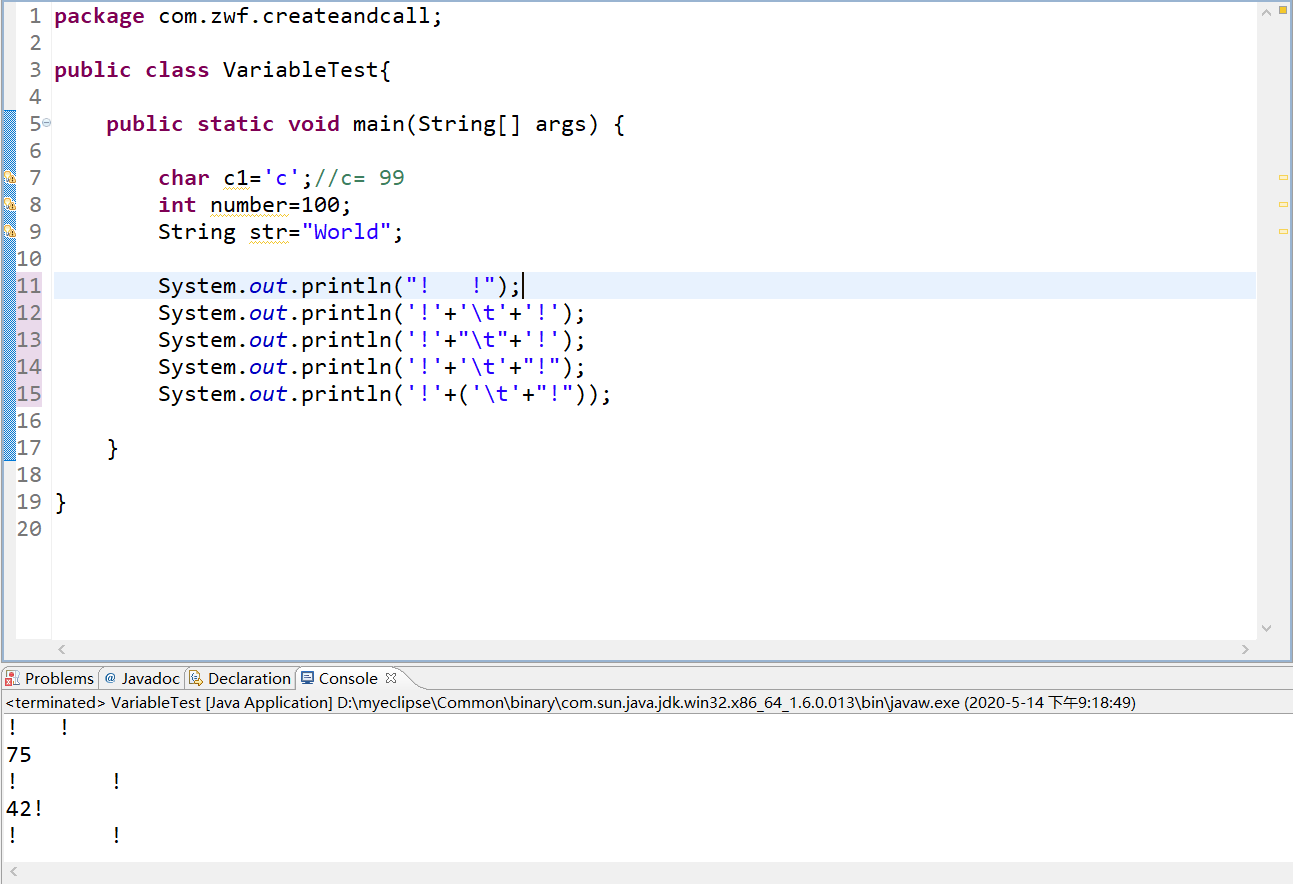Click the editor vertical scrollbar up arrow
This screenshot has height=884, width=1293.
point(1267,12)
